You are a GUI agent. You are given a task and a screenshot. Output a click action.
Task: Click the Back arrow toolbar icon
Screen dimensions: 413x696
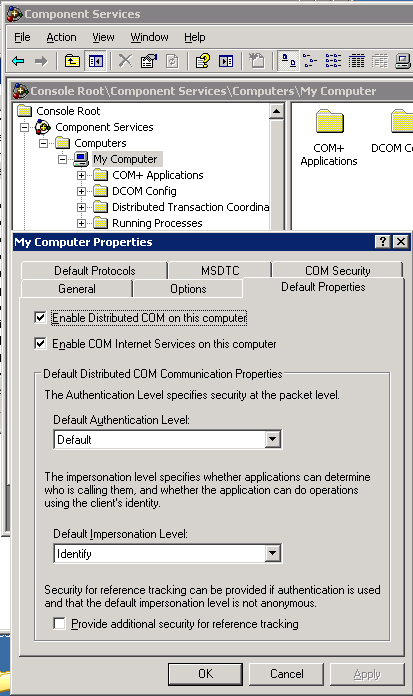click(18, 61)
